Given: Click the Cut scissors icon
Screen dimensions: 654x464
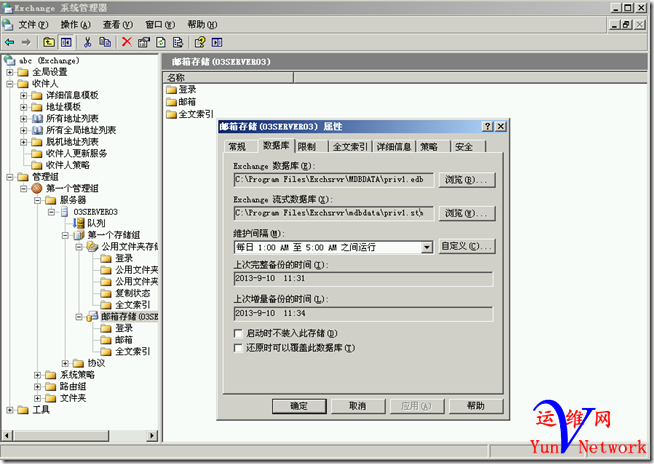Looking at the screenshot, I should coord(88,42).
